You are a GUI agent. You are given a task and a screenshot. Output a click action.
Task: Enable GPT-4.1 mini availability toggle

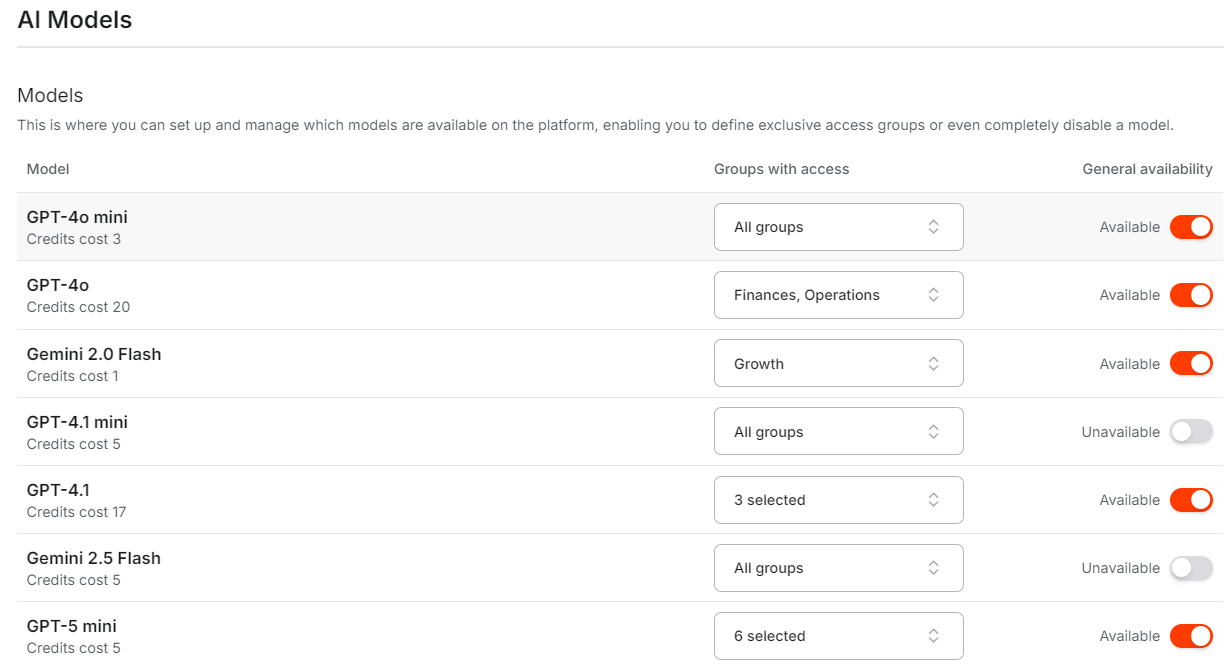pyautogui.click(x=1191, y=432)
